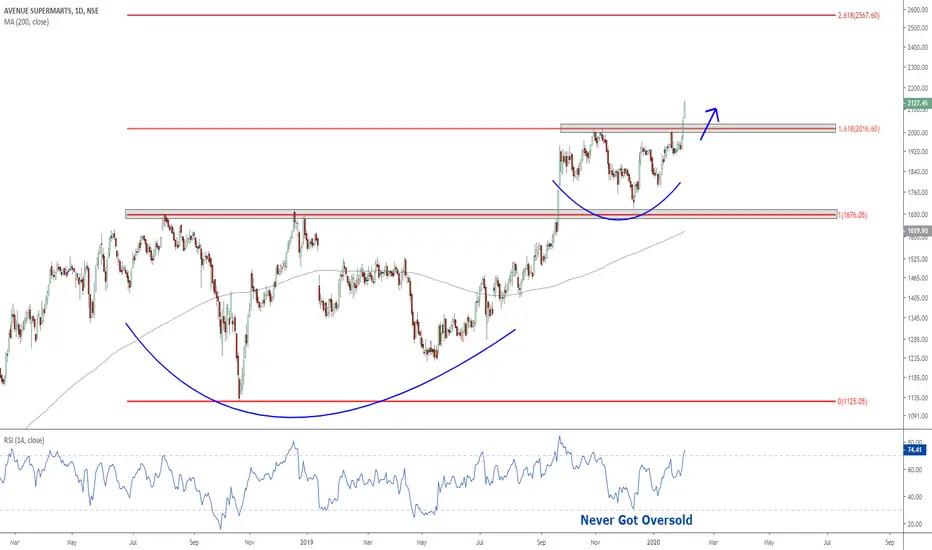Click the 1405.00 price axis label
Screen dimensions: 932x550
[918, 298]
